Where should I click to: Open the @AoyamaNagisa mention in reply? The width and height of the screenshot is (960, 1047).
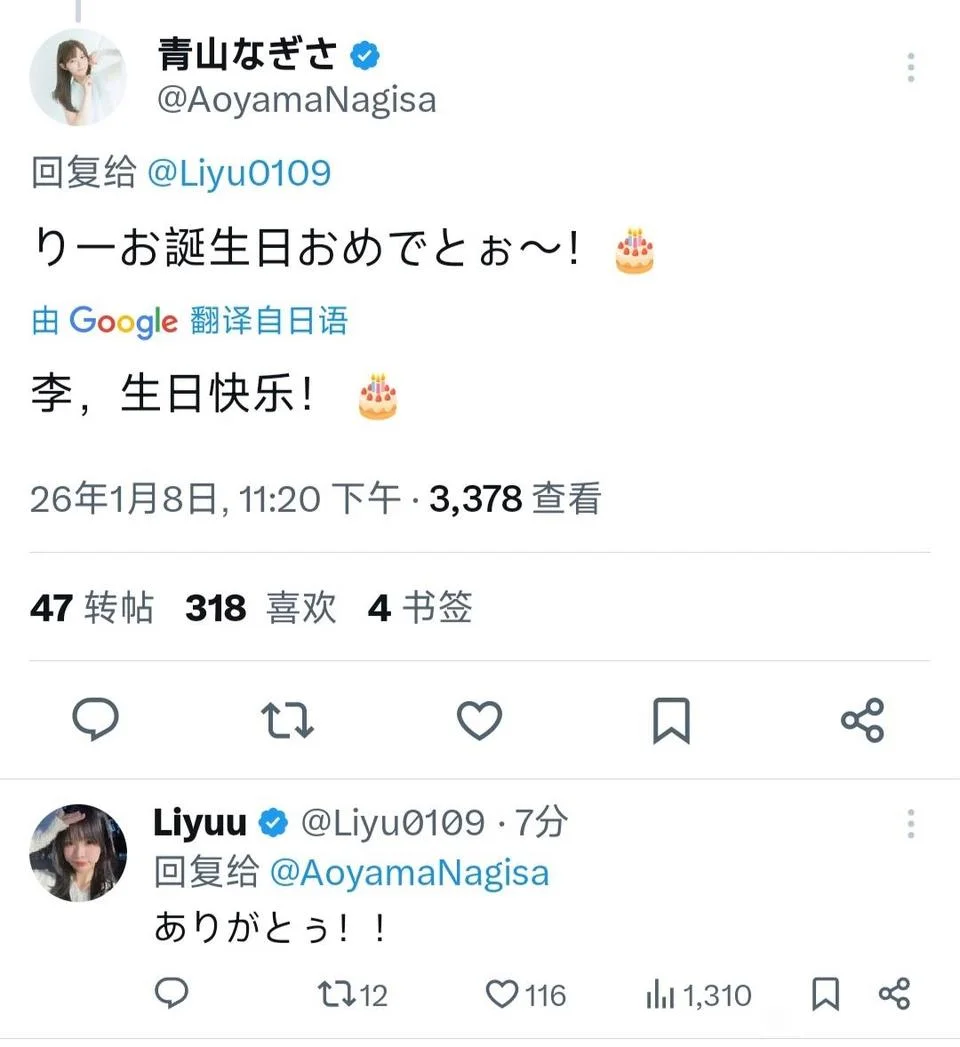(x=410, y=872)
